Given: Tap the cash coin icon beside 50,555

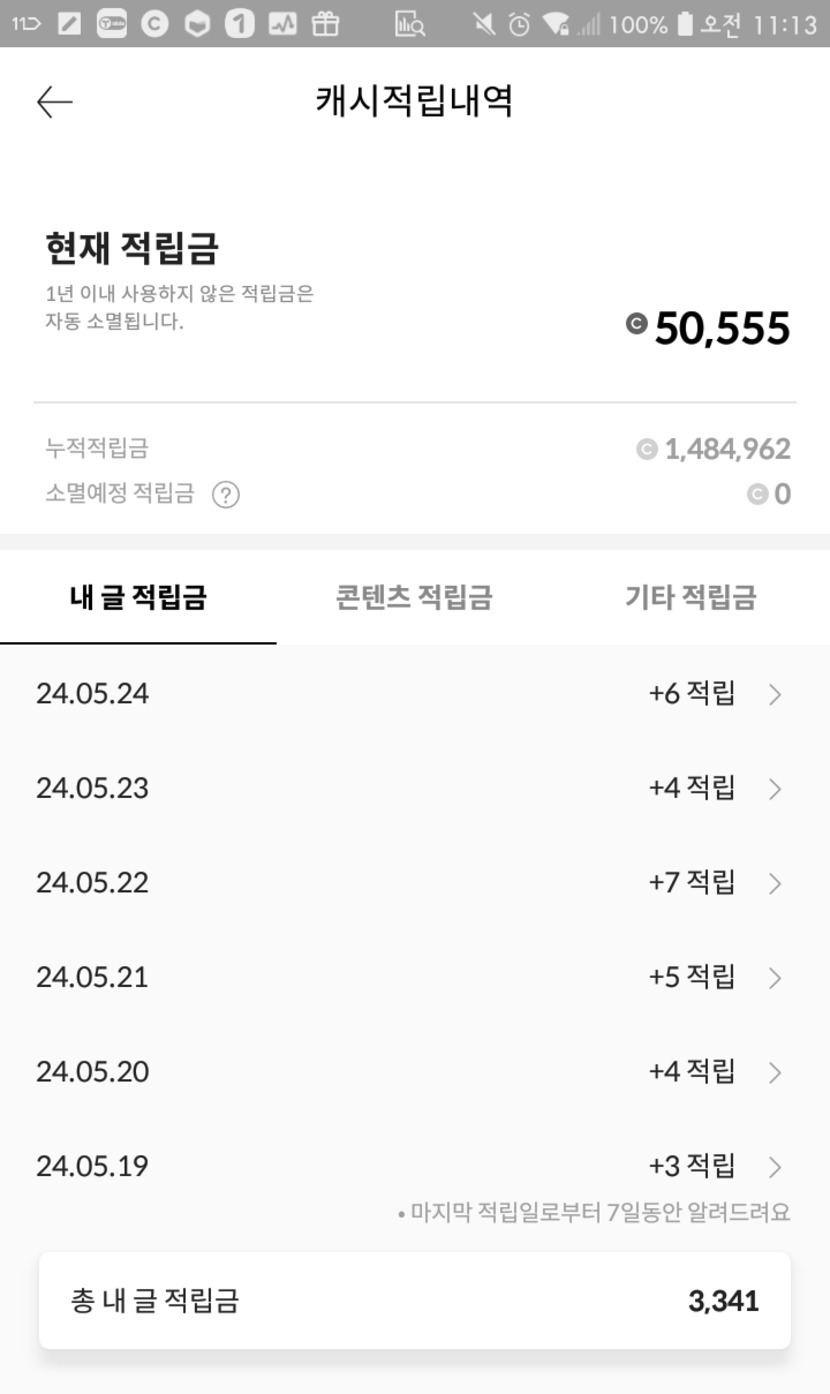Looking at the screenshot, I should pos(636,323).
